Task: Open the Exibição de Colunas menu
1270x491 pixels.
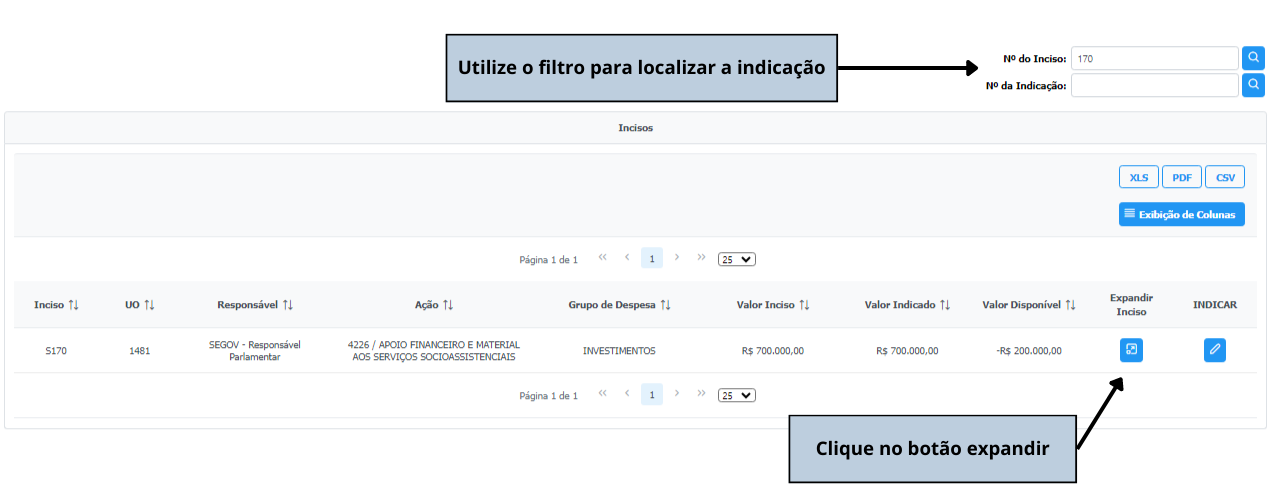Action: pos(1181,214)
